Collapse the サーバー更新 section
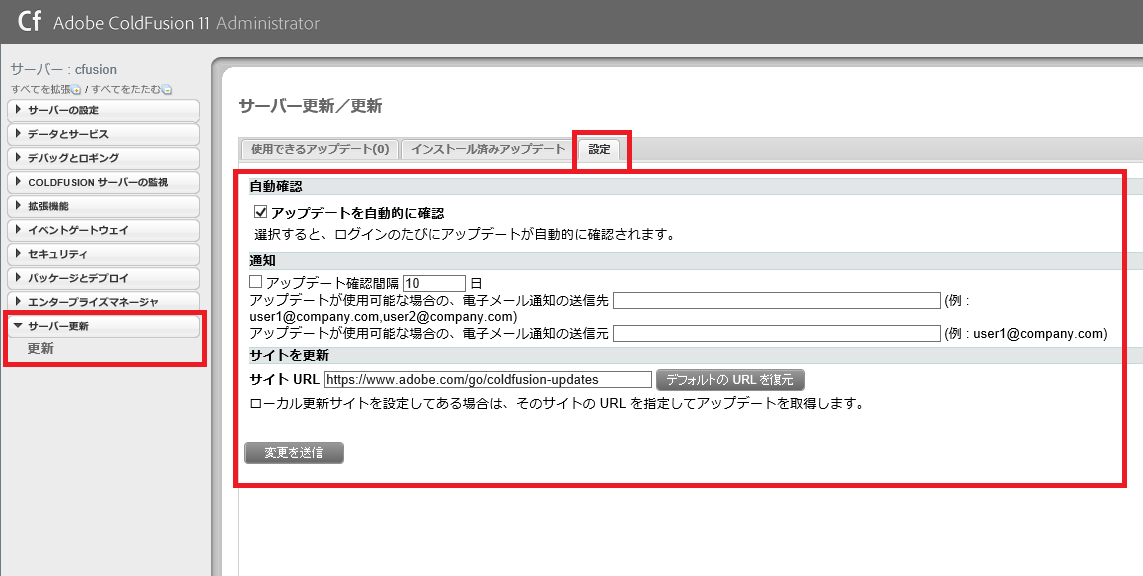 coord(104,326)
